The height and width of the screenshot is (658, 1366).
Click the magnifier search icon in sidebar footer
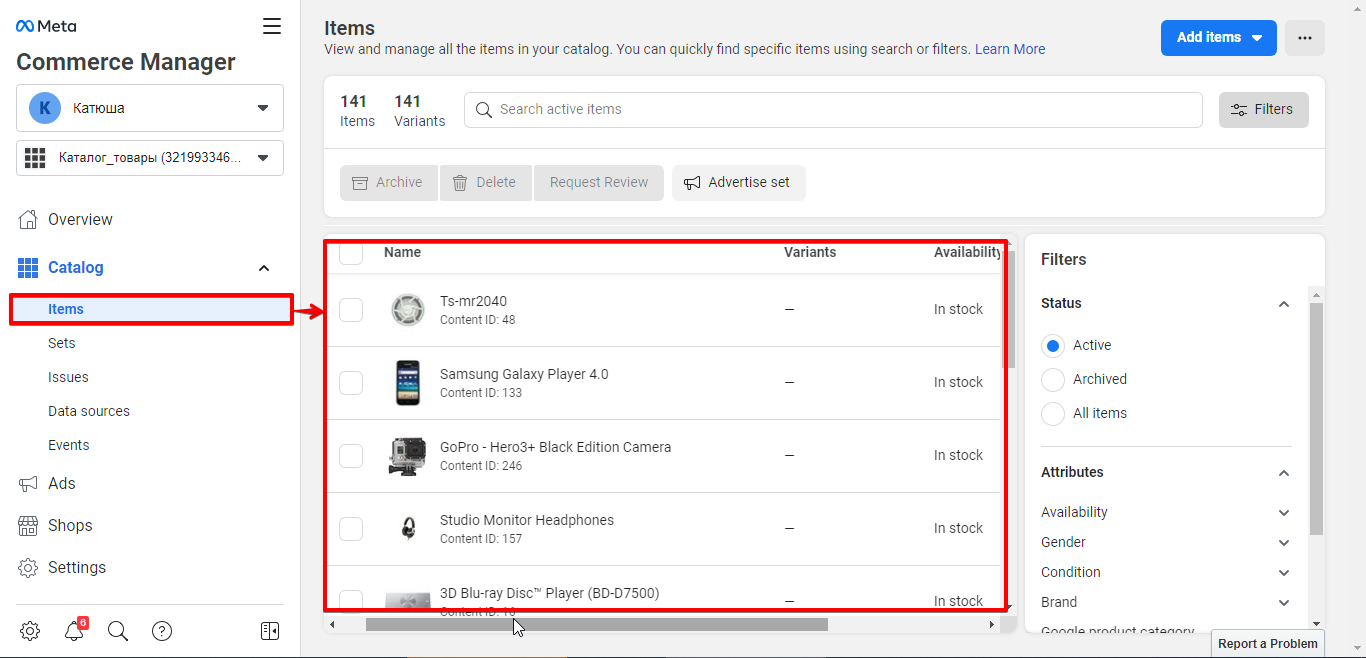(118, 631)
